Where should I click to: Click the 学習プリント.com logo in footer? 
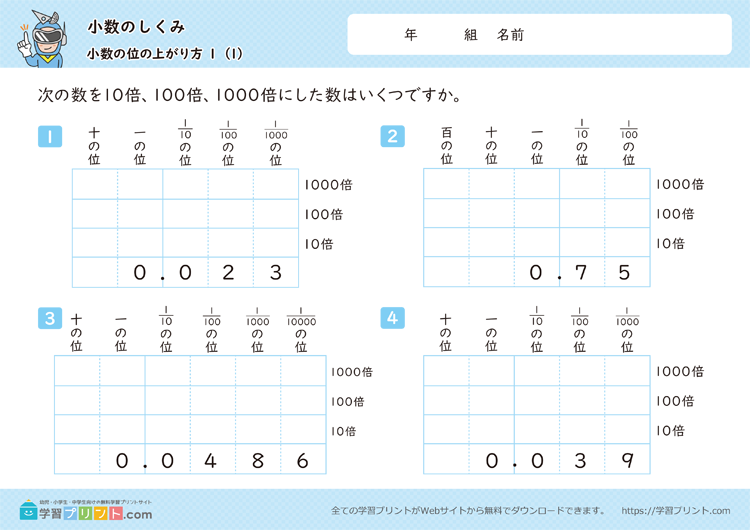[x=86, y=511]
